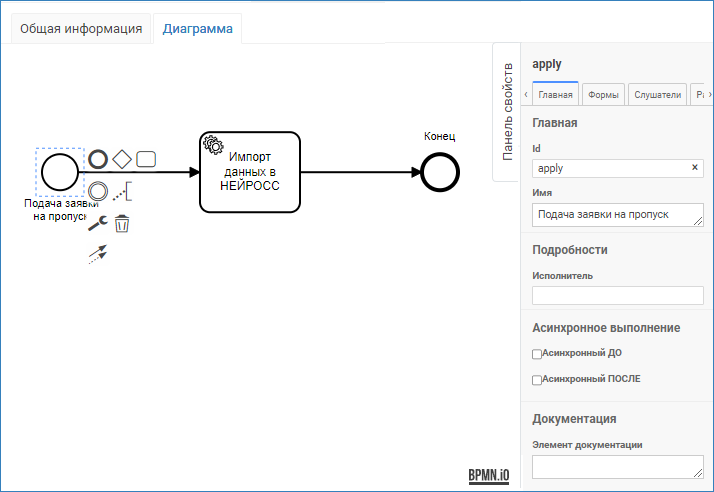
Task: Activate connect arrows tool
Action: coord(98,255)
